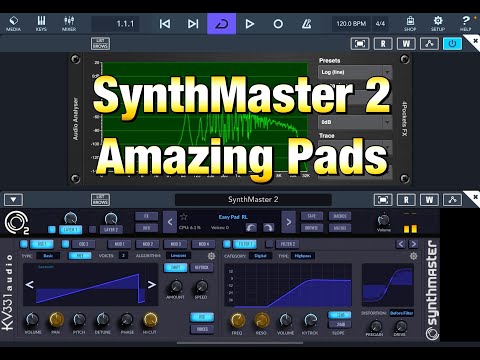Select the OSC 1 tab

42,244
